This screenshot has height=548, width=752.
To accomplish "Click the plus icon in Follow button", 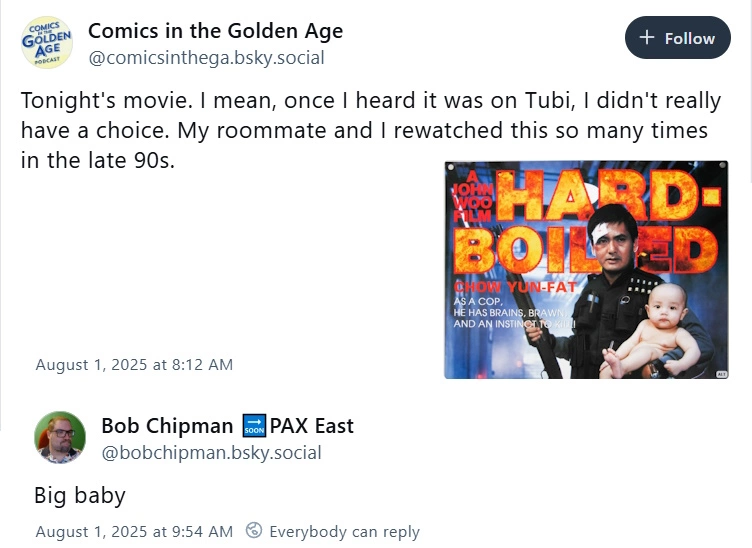I will [646, 37].
